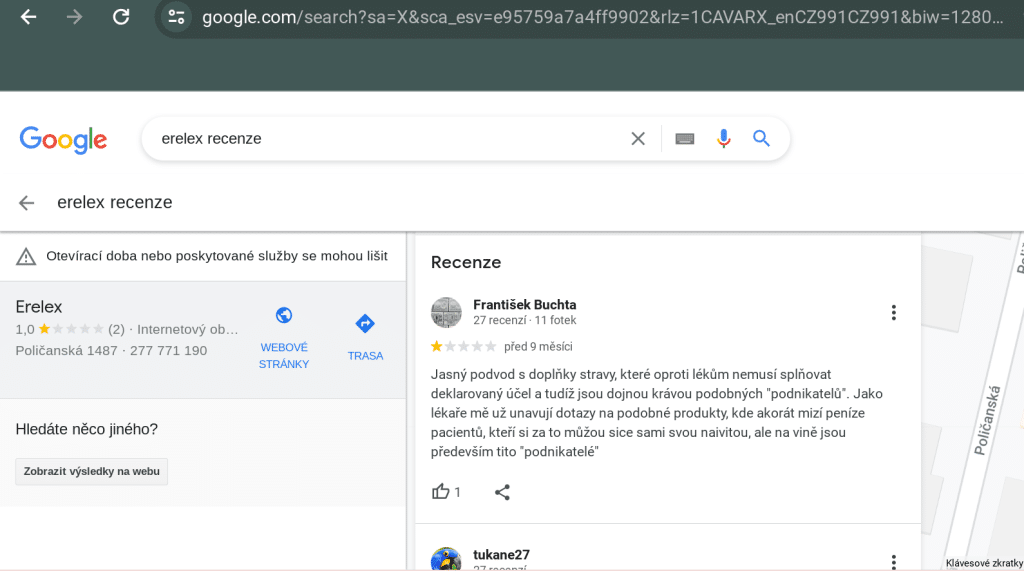Open František Buchta's profile avatar
Image resolution: width=1024 pixels, height=571 pixels.
[x=446, y=312]
